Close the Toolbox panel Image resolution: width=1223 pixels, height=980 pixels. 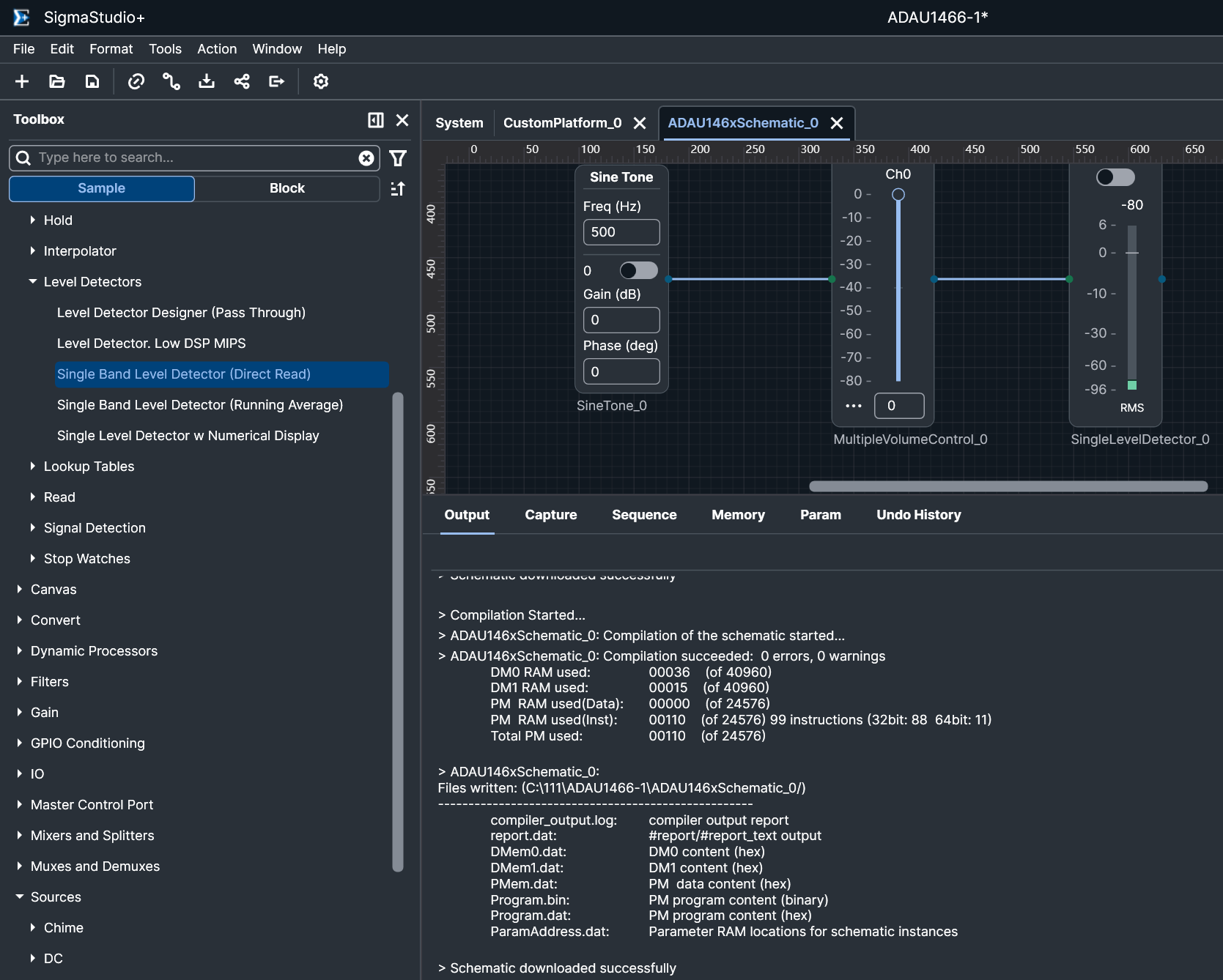coord(402,120)
